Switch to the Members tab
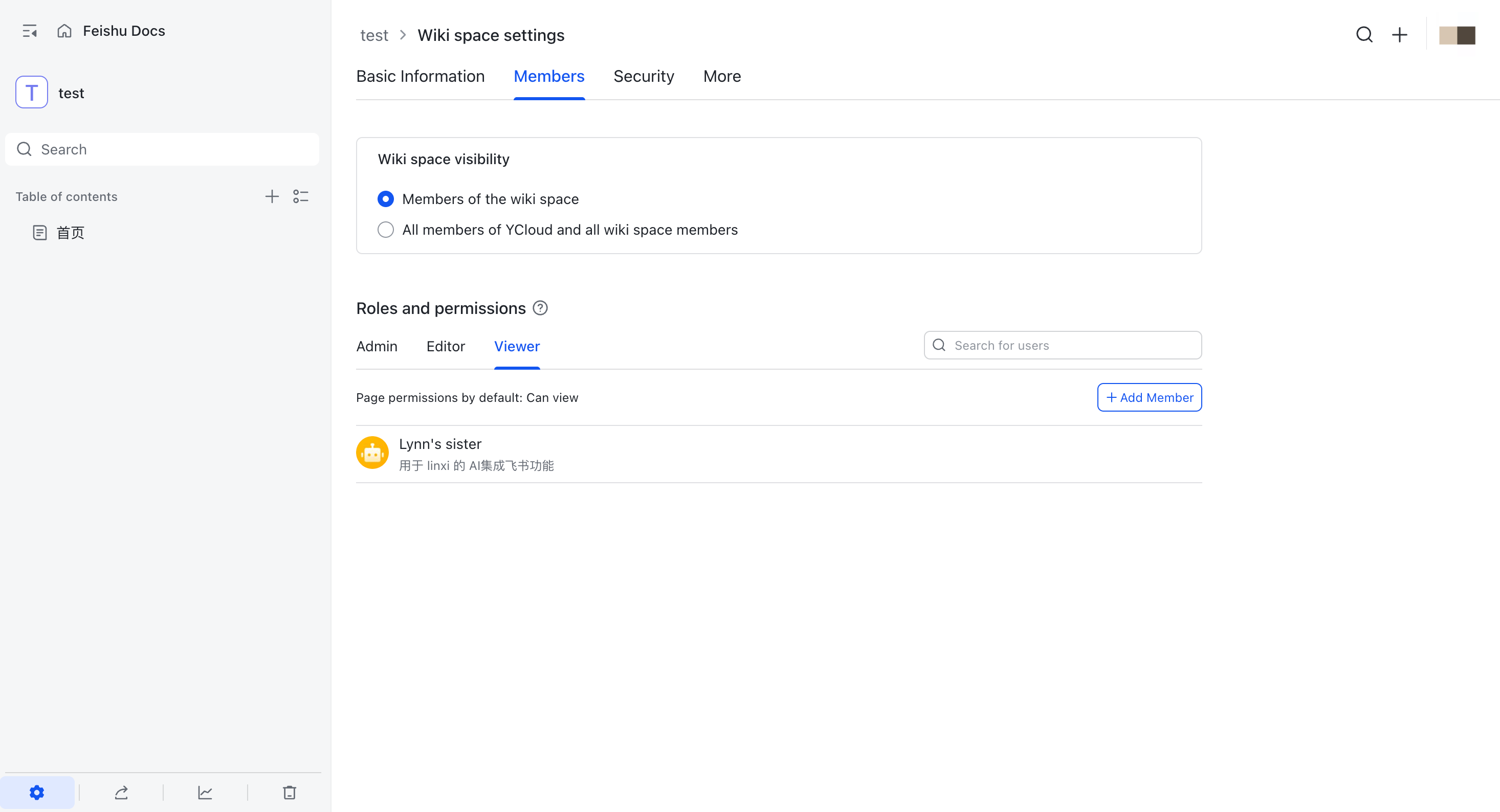Screen dimensions: 1500x812 (549, 76)
